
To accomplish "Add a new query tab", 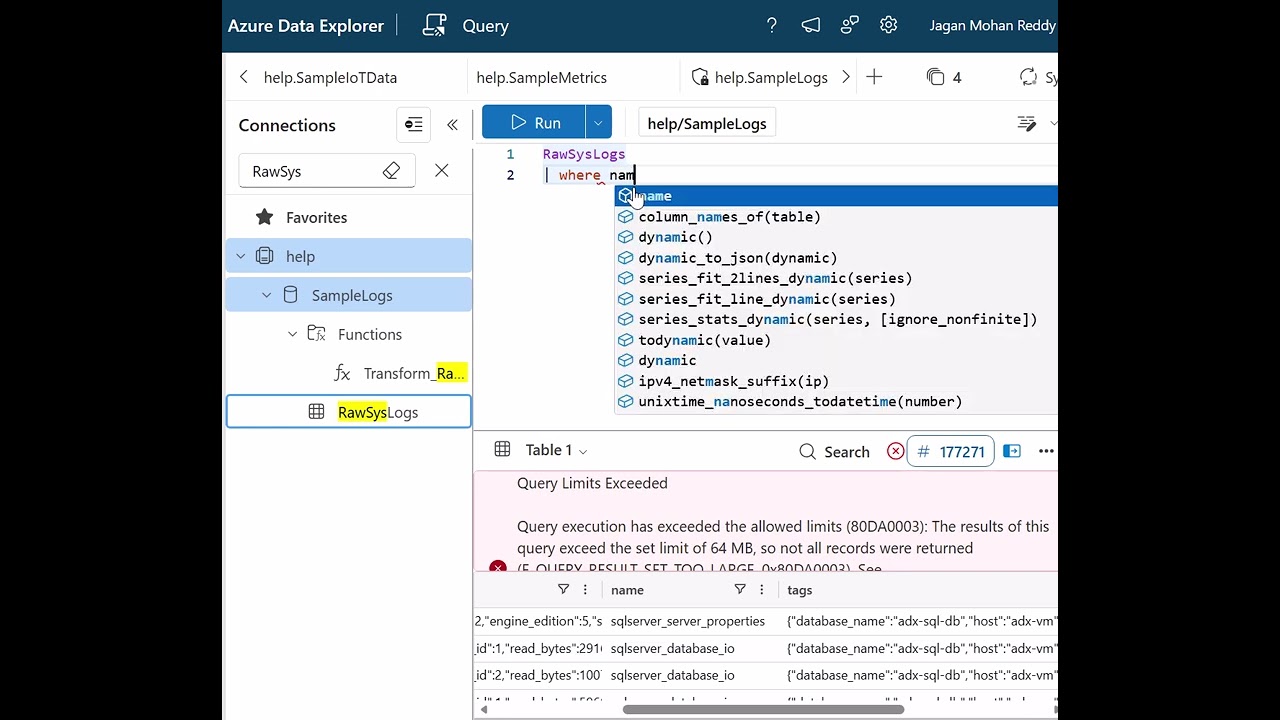I will pyautogui.click(x=874, y=77).
